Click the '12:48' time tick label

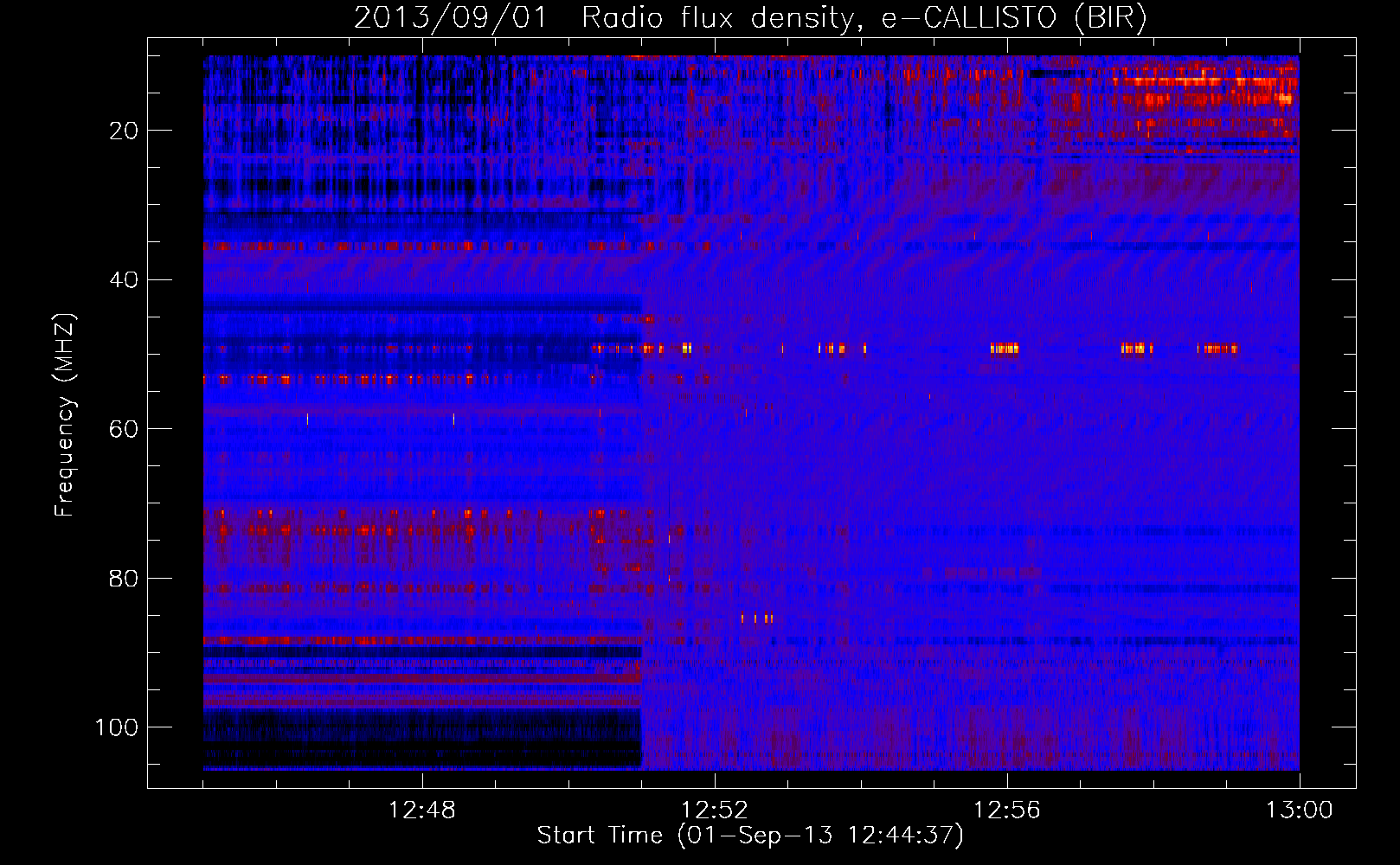[x=422, y=811]
